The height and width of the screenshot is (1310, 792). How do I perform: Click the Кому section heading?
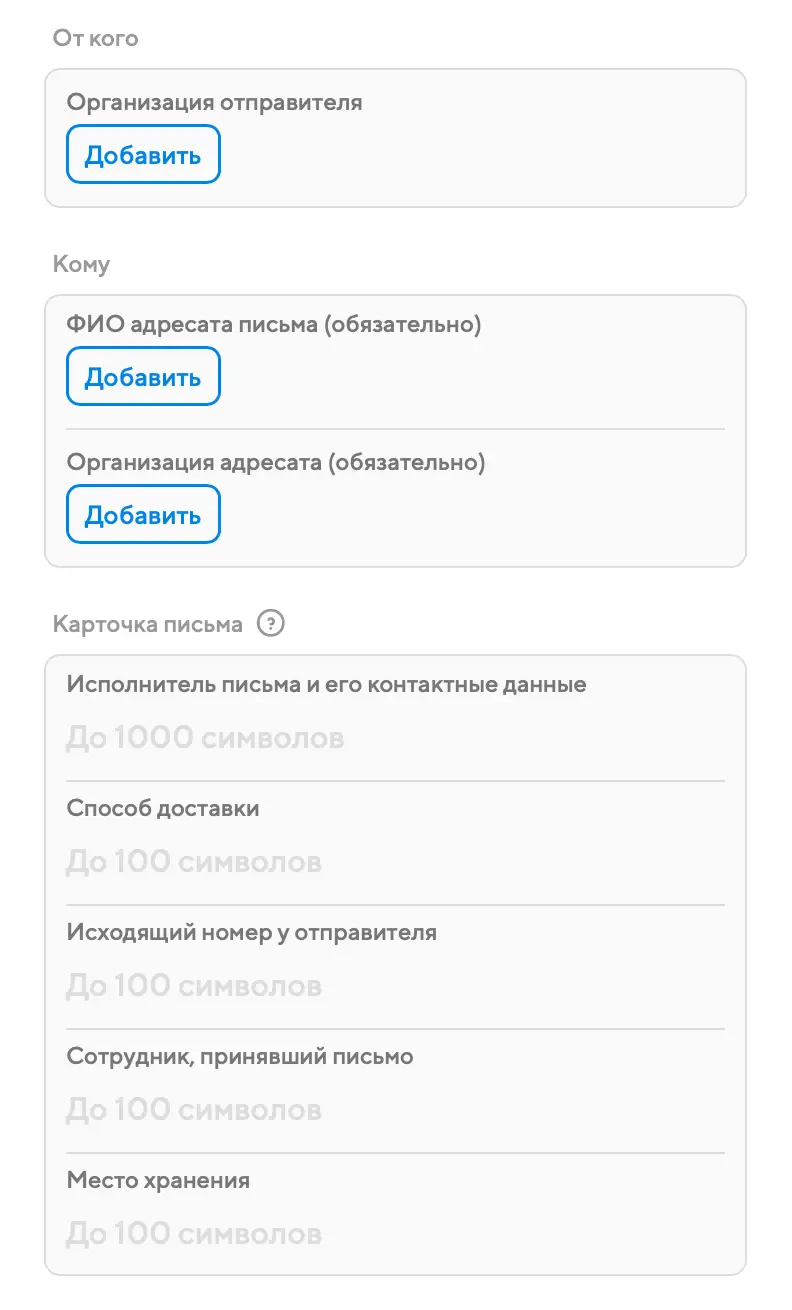pyautogui.click(x=81, y=265)
